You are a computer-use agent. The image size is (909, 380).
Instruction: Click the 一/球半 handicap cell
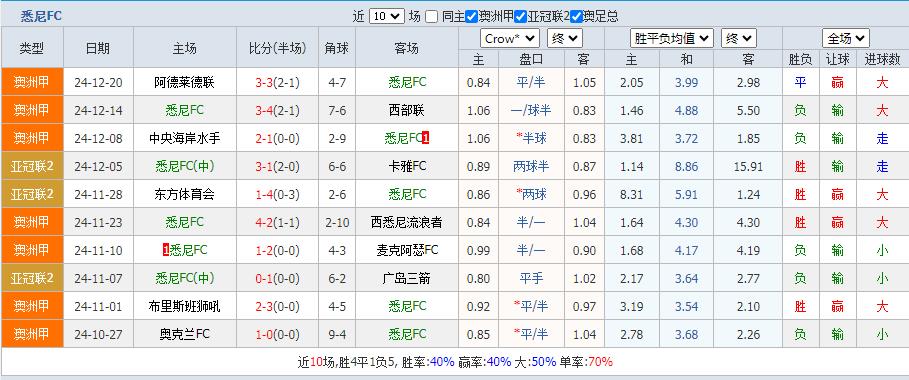click(531, 110)
